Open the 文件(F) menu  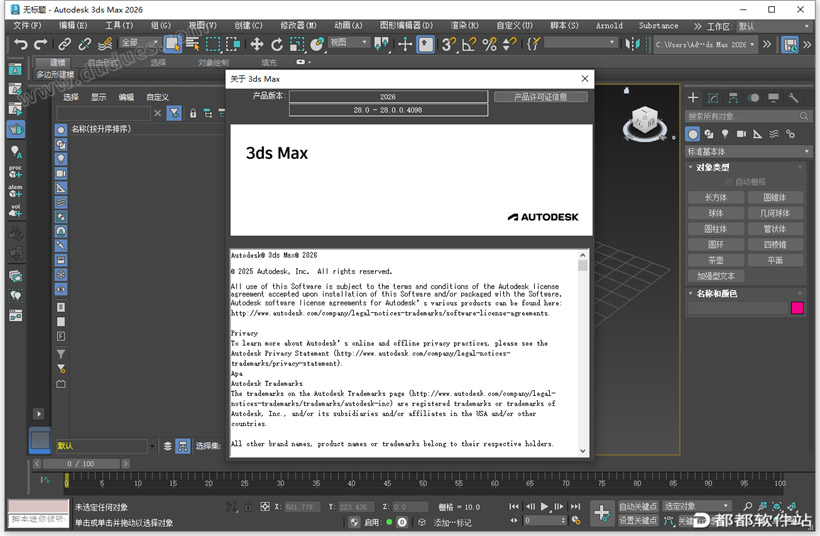tap(27, 26)
